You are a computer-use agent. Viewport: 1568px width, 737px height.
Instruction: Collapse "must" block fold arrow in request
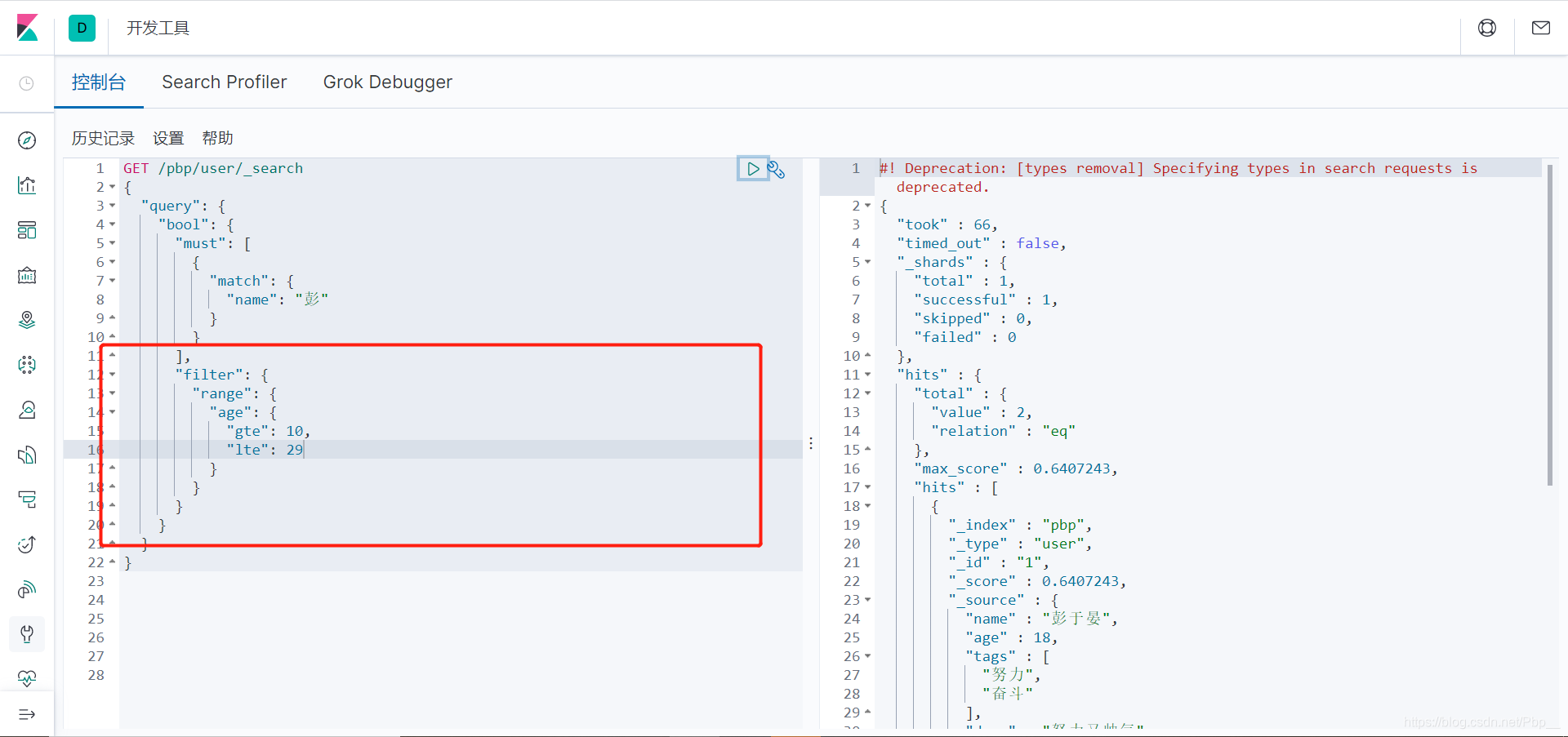tap(112, 243)
